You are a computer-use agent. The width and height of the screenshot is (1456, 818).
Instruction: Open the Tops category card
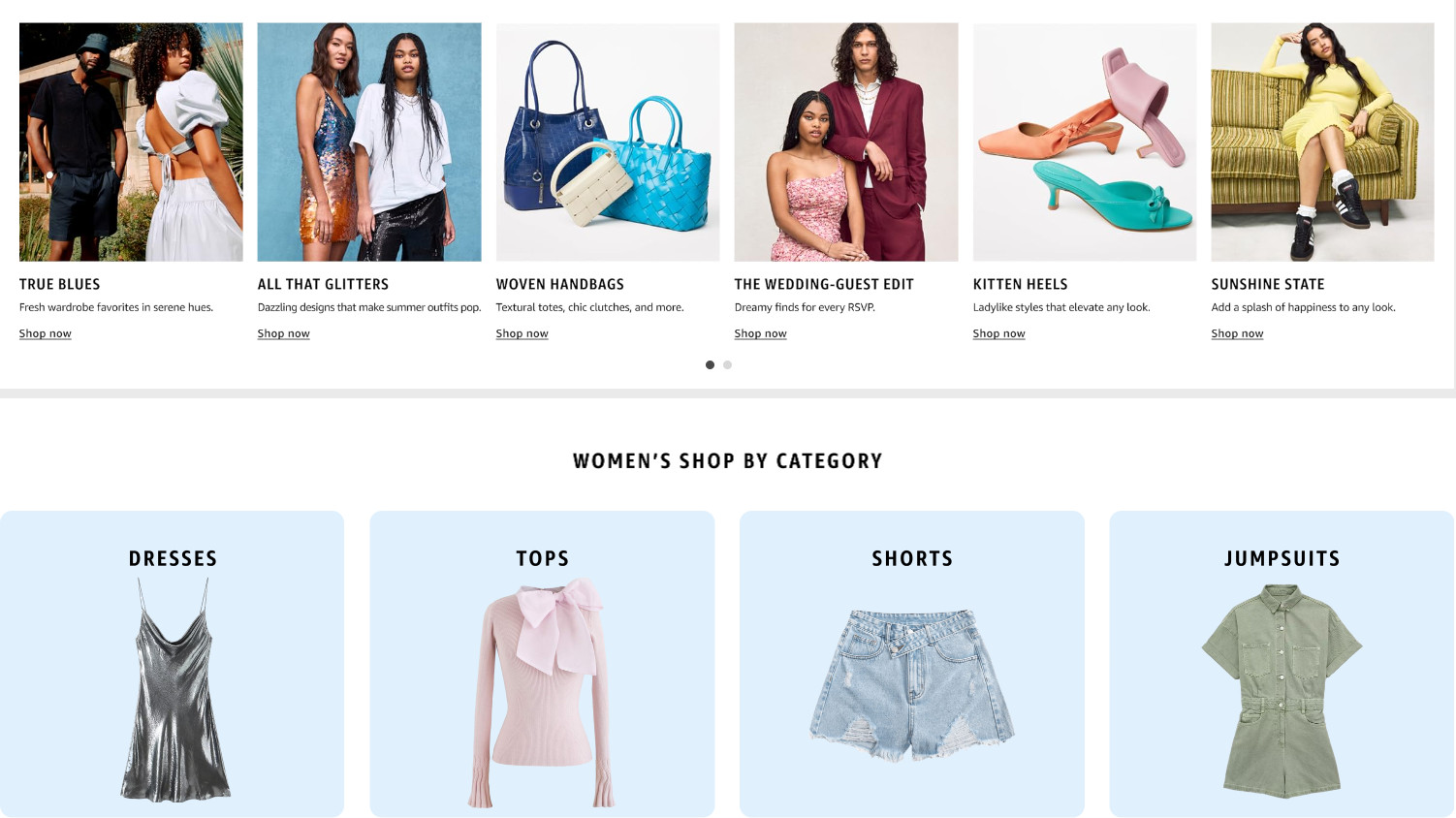[542, 664]
